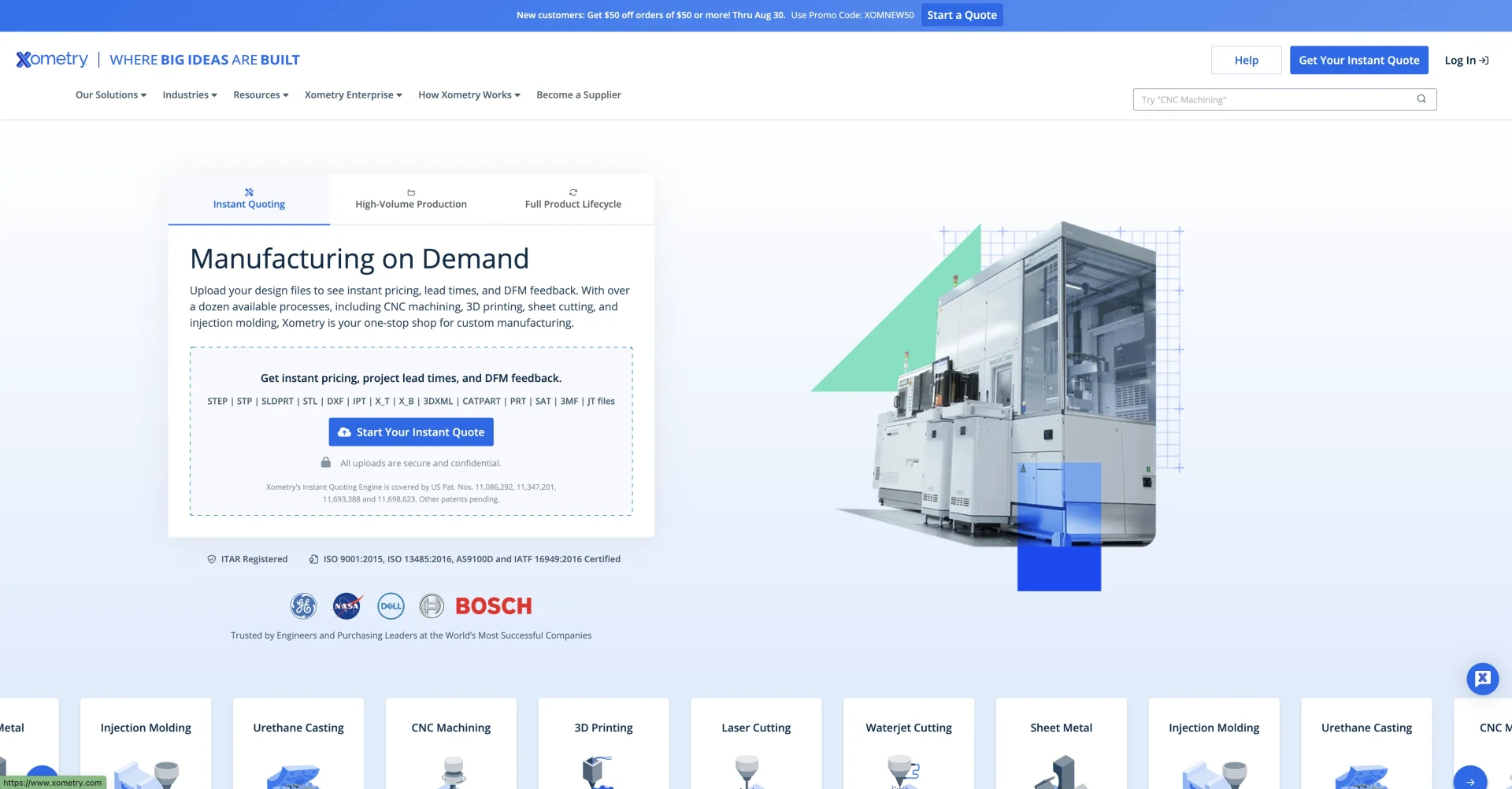
Task: Click the Instant Quoting tab icon
Action: [249, 192]
